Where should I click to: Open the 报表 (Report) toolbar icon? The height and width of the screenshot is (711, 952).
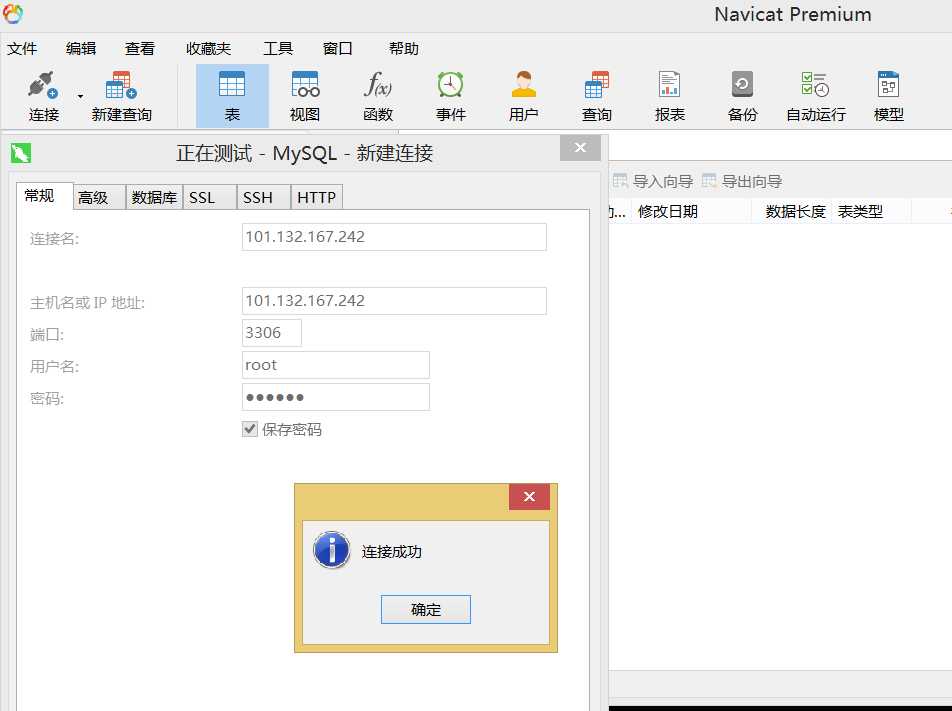click(670, 96)
